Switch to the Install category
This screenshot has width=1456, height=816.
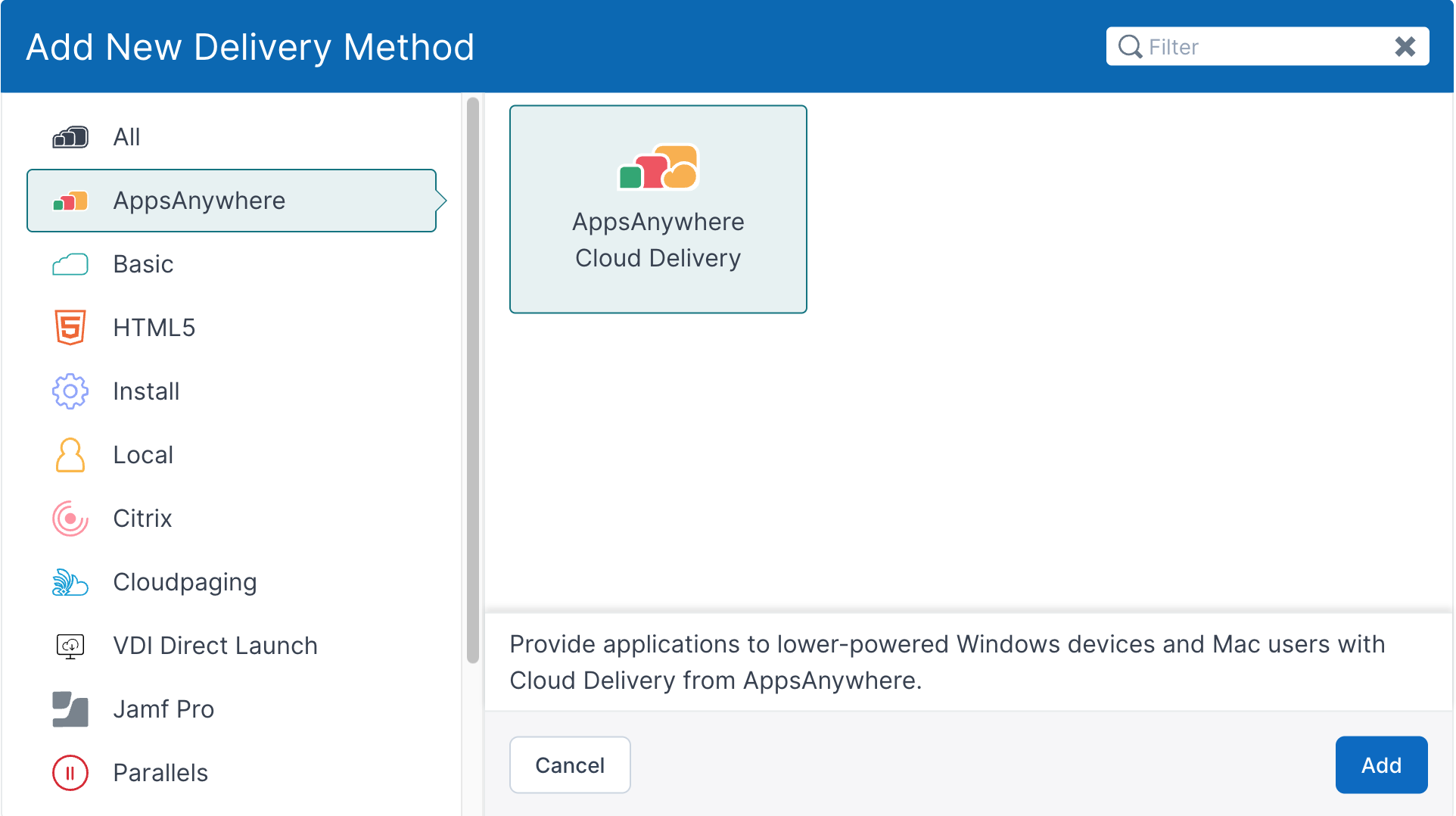coord(232,391)
